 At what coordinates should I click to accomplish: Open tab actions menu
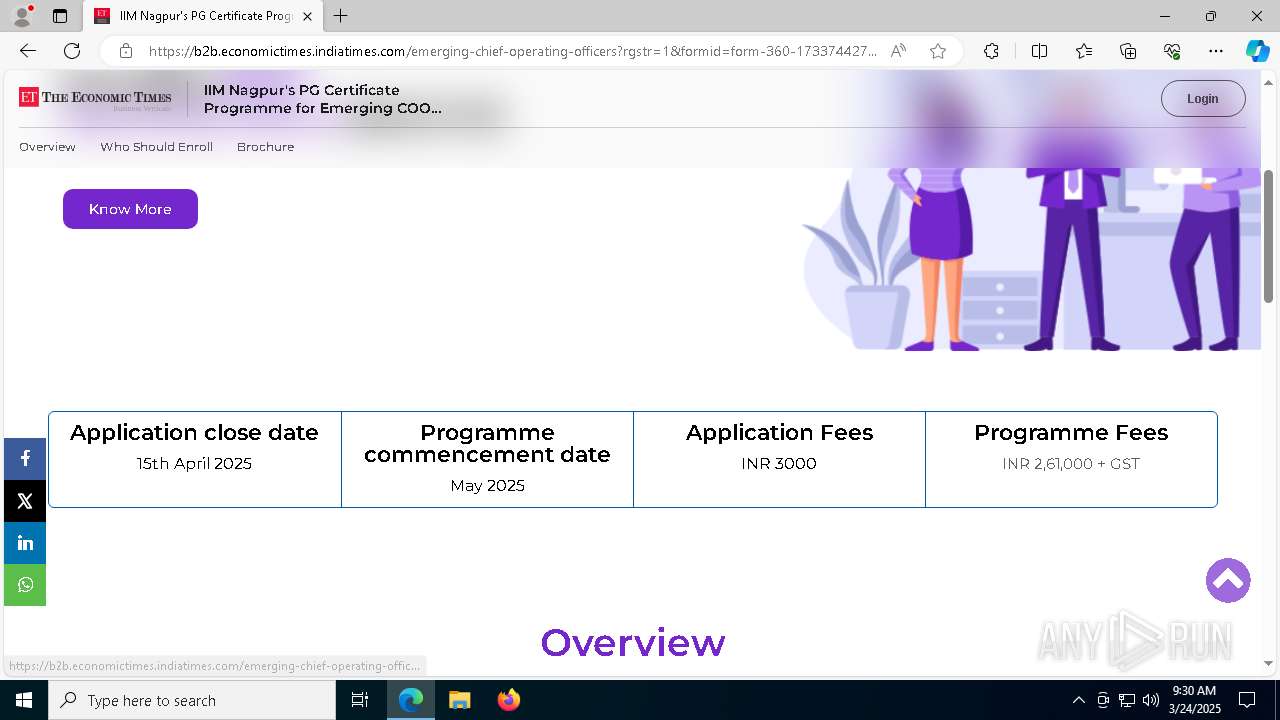tap(60, 16)
